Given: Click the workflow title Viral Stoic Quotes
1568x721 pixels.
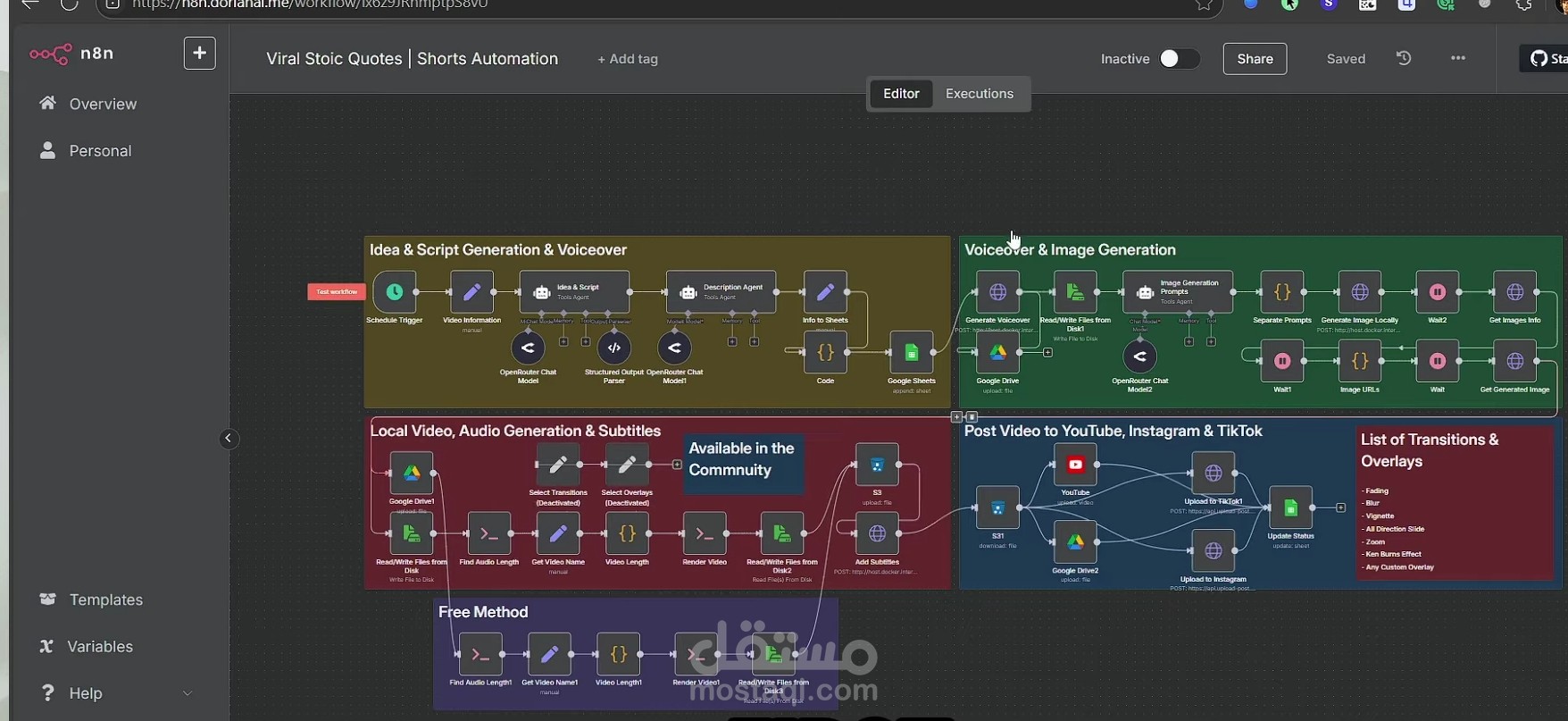Looking at the screenshot, I should (x=412, y=59).
